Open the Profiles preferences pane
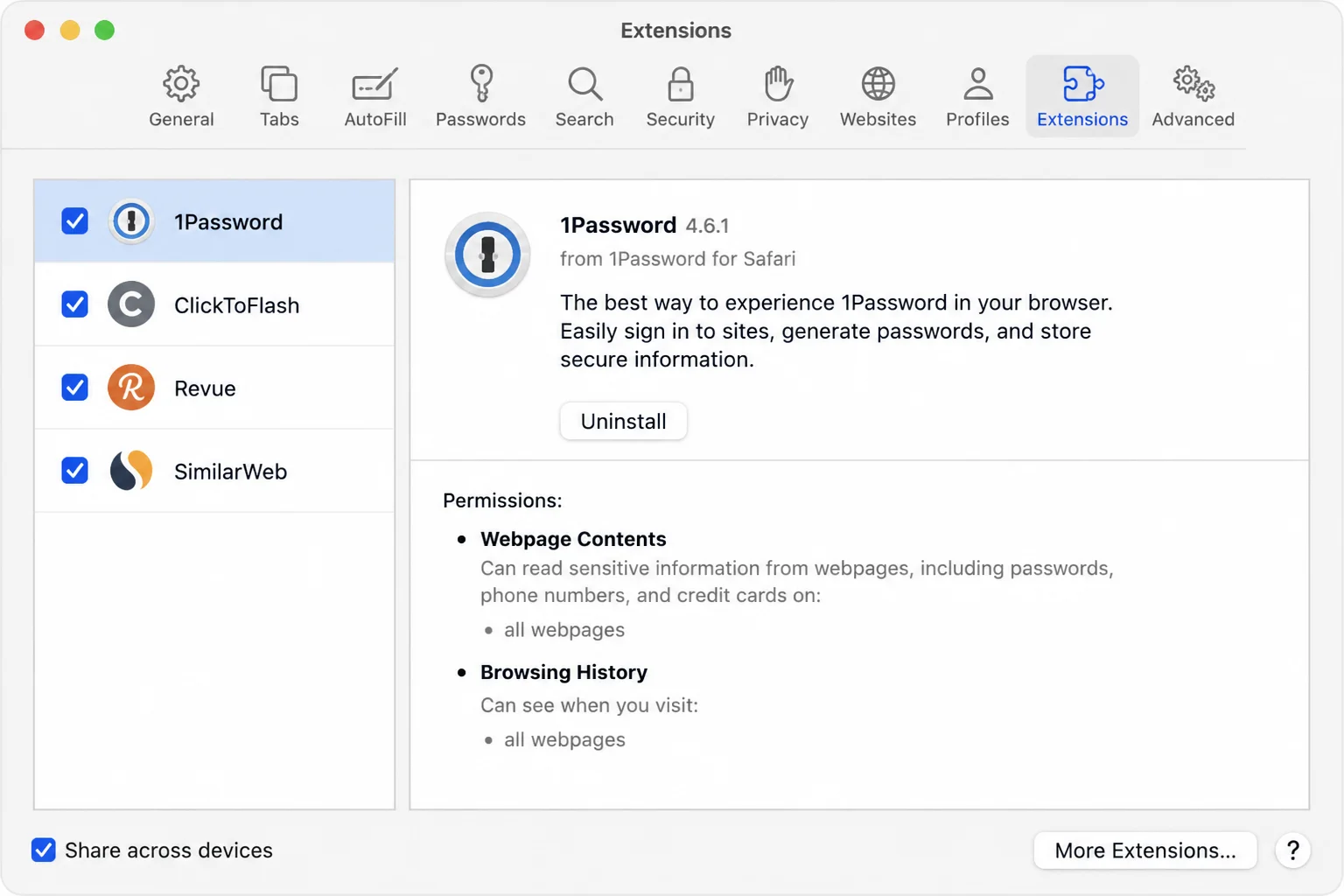The width and height of the screenshot is (1344, 896). [977, 97]
